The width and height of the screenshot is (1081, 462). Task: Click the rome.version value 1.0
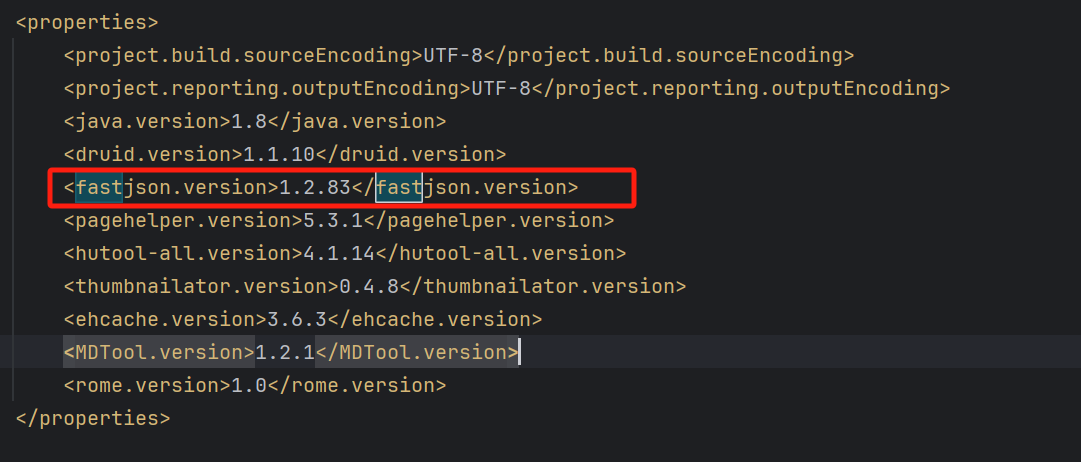click(x=249, y=385)
